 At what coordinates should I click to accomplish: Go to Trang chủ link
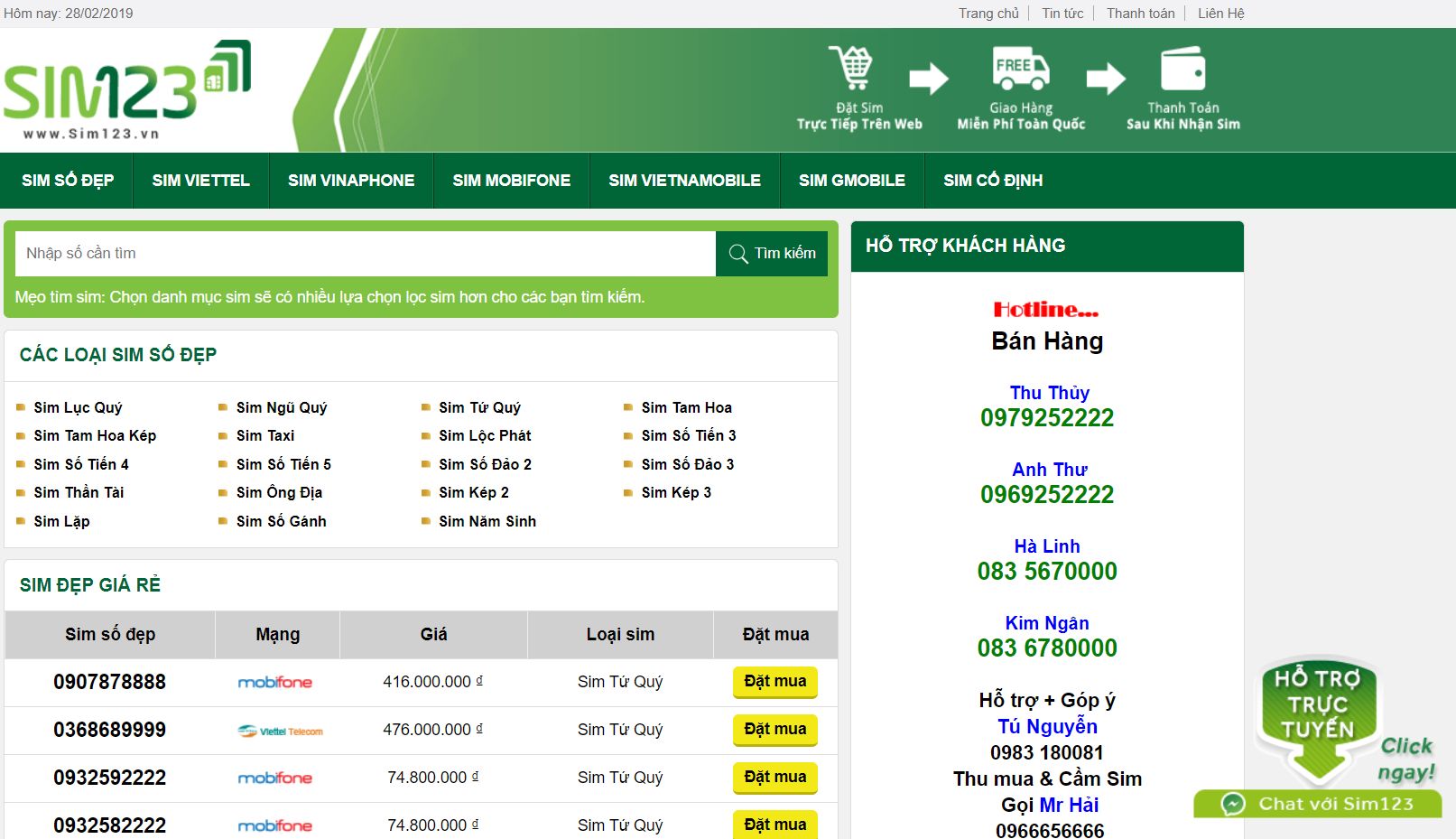988,14
